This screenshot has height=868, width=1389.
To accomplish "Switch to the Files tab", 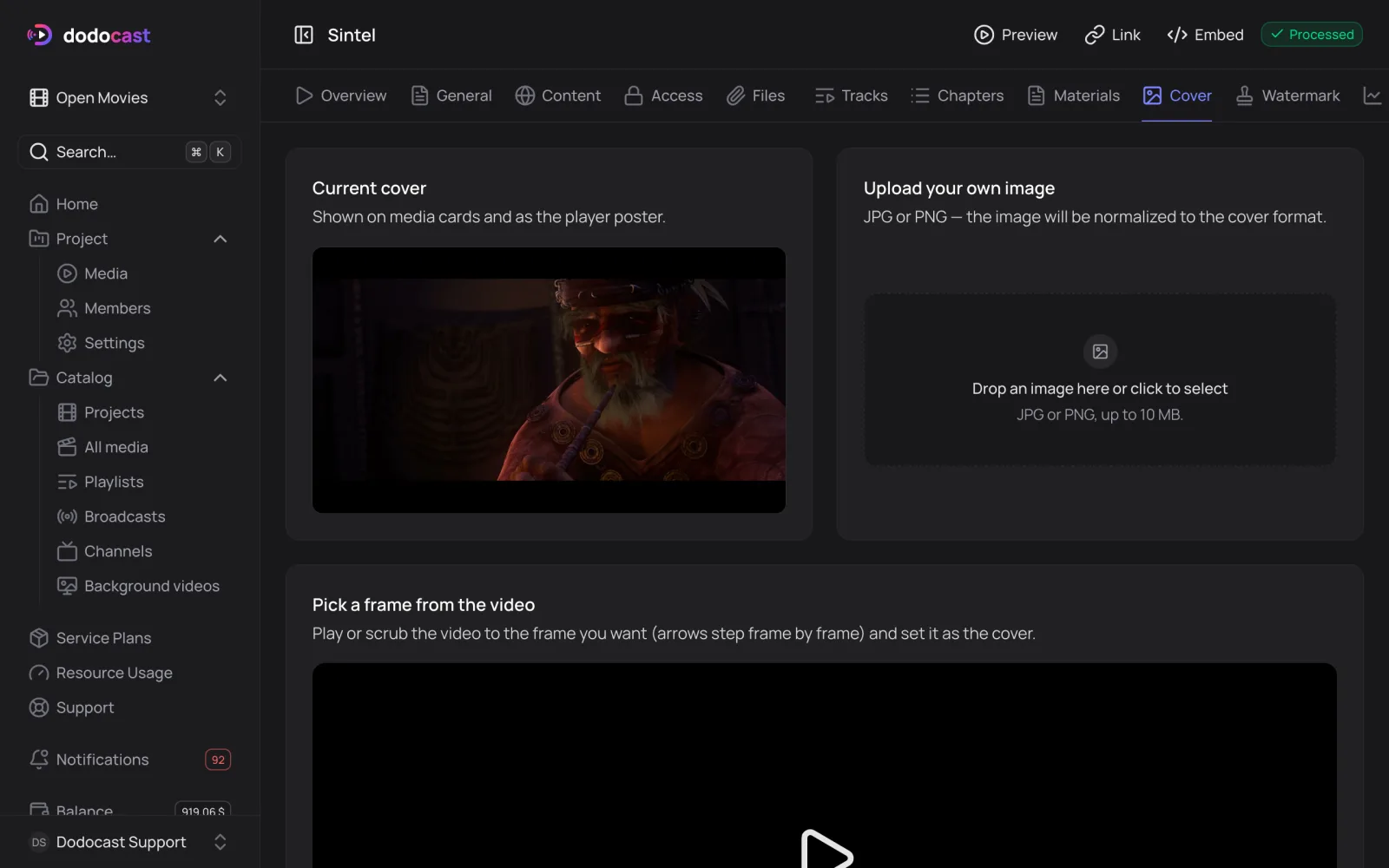I will pyautogui.click(x=755, y=95).
